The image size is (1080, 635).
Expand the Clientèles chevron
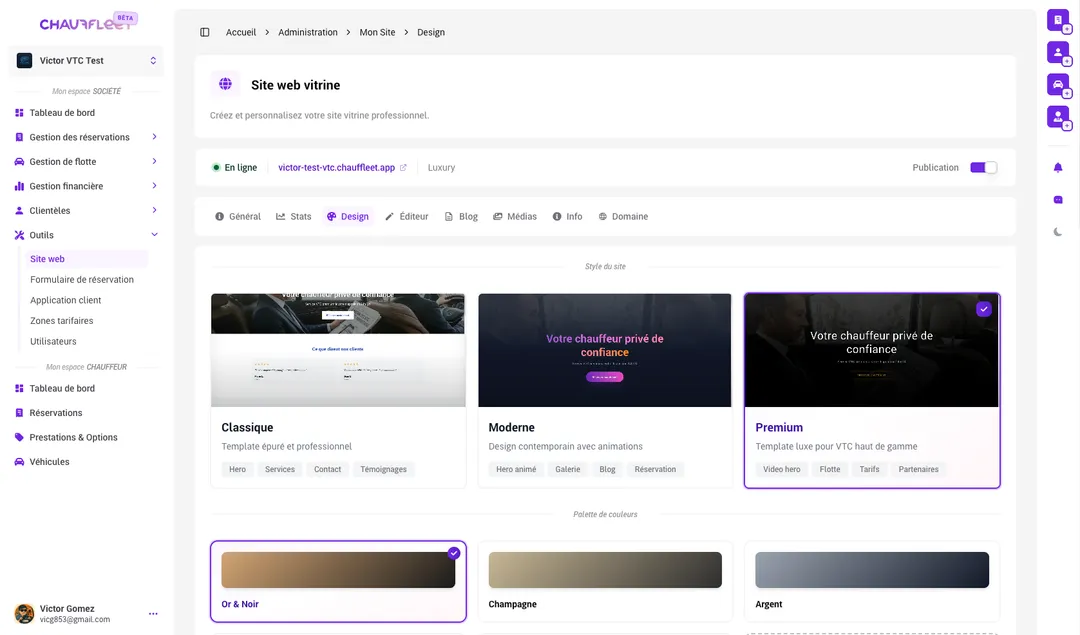[154, 210]
